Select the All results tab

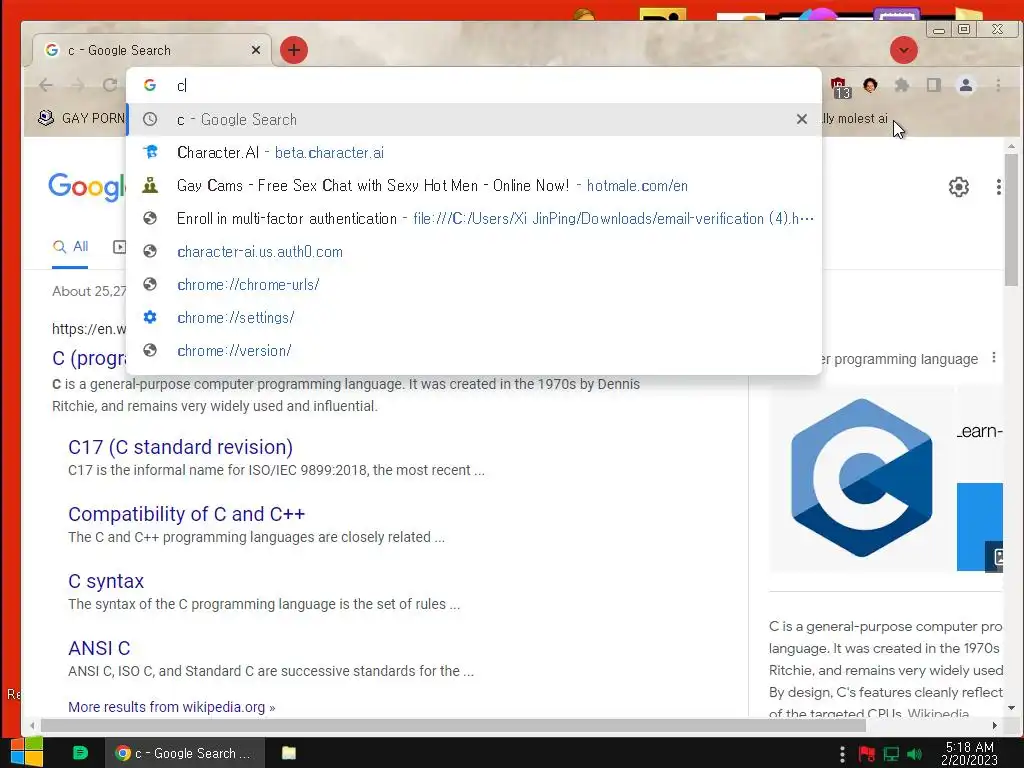(x=71, y=247)
